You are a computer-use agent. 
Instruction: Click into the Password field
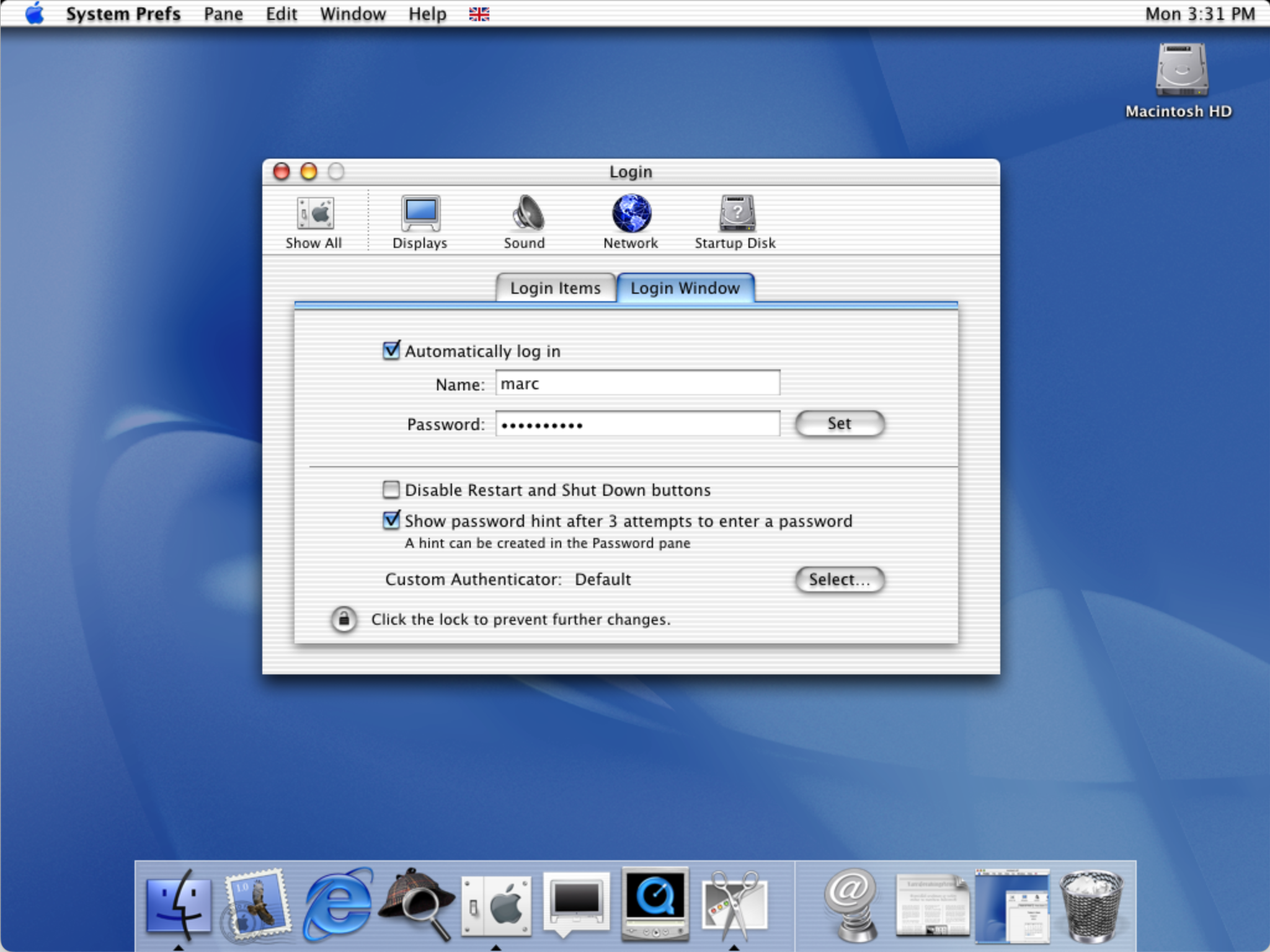637,423
